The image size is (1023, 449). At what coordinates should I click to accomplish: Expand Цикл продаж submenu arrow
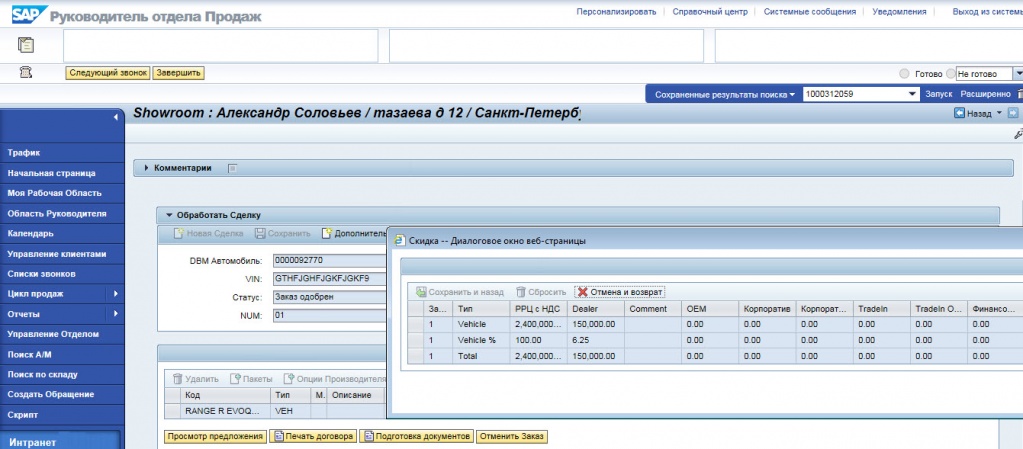[x=115, y=294]
